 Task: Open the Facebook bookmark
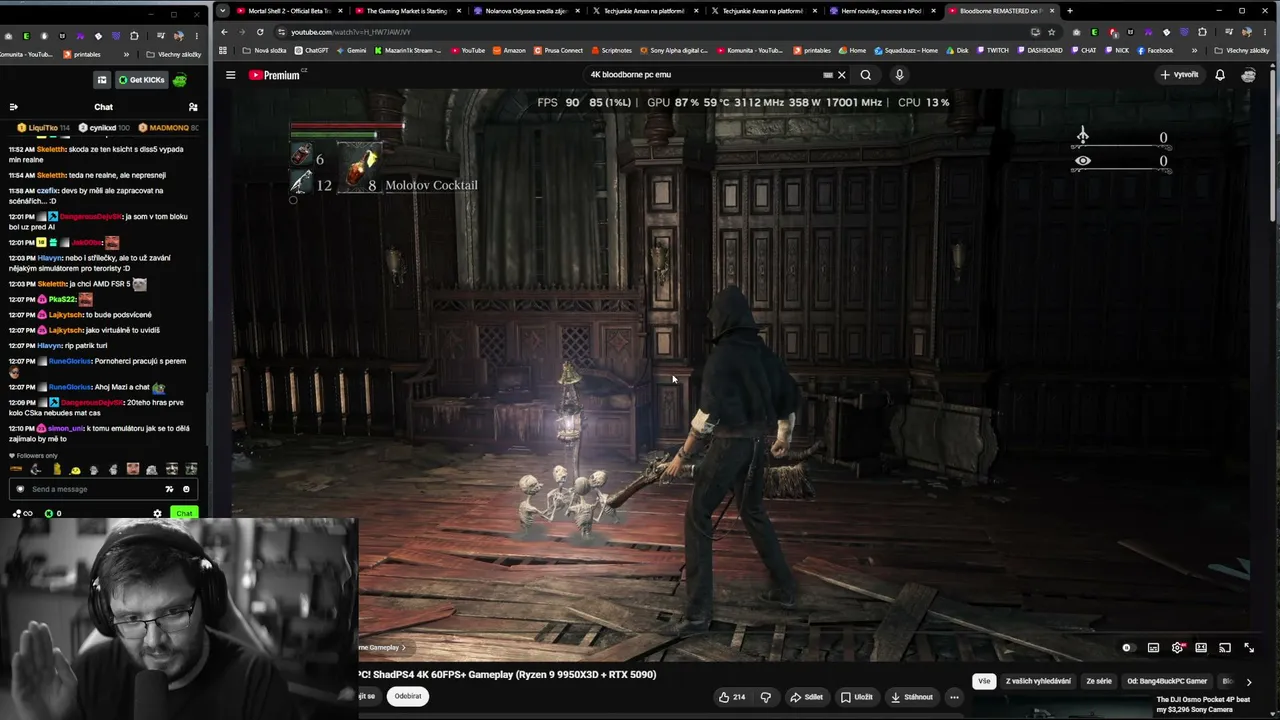point(1155,50)
